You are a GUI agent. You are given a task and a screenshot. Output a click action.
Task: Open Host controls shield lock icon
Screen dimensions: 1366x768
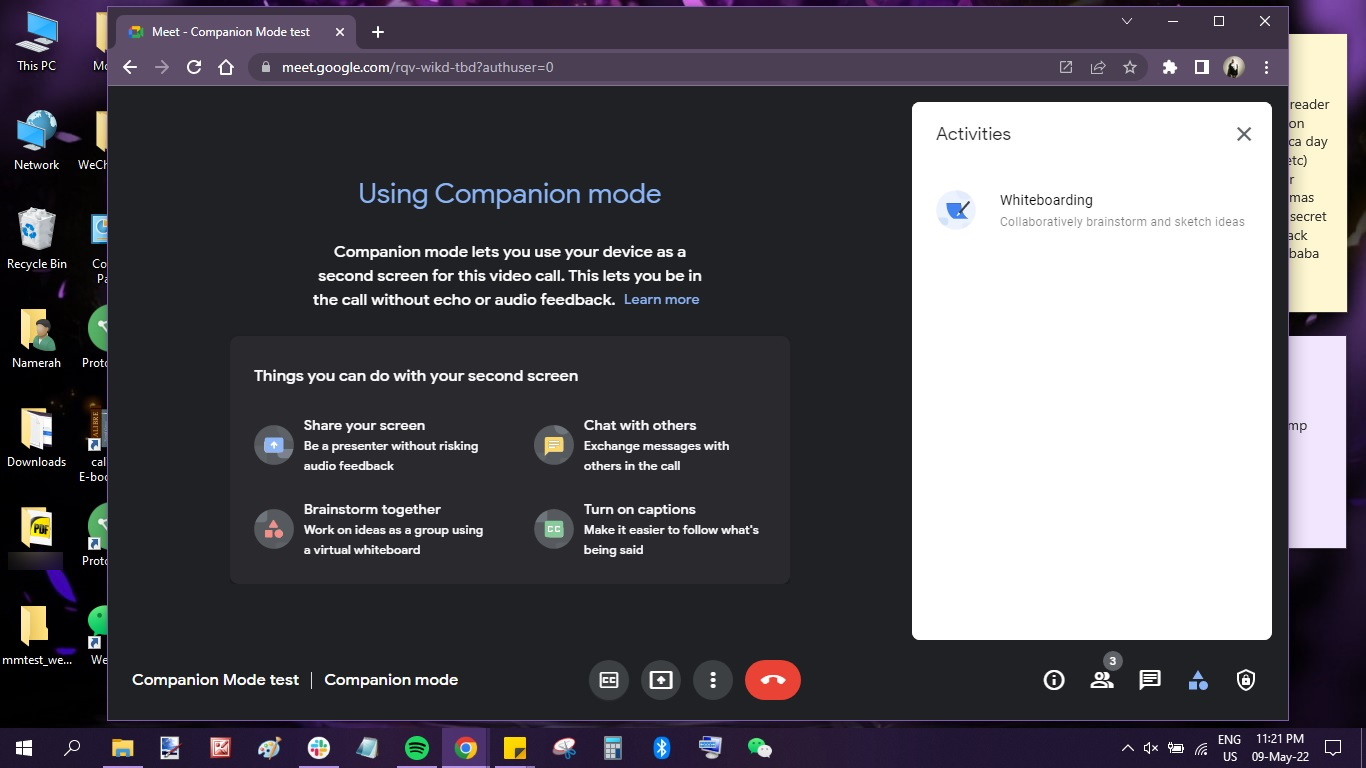pos(1246,680)
